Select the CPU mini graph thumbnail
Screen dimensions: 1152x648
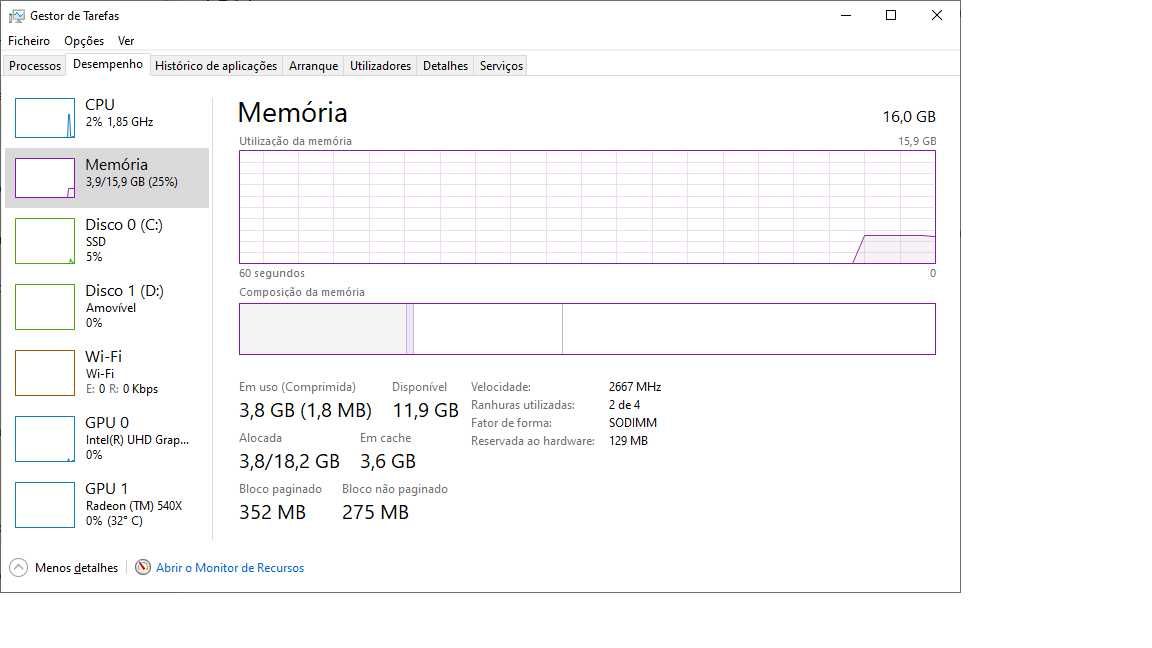point(45,118)
